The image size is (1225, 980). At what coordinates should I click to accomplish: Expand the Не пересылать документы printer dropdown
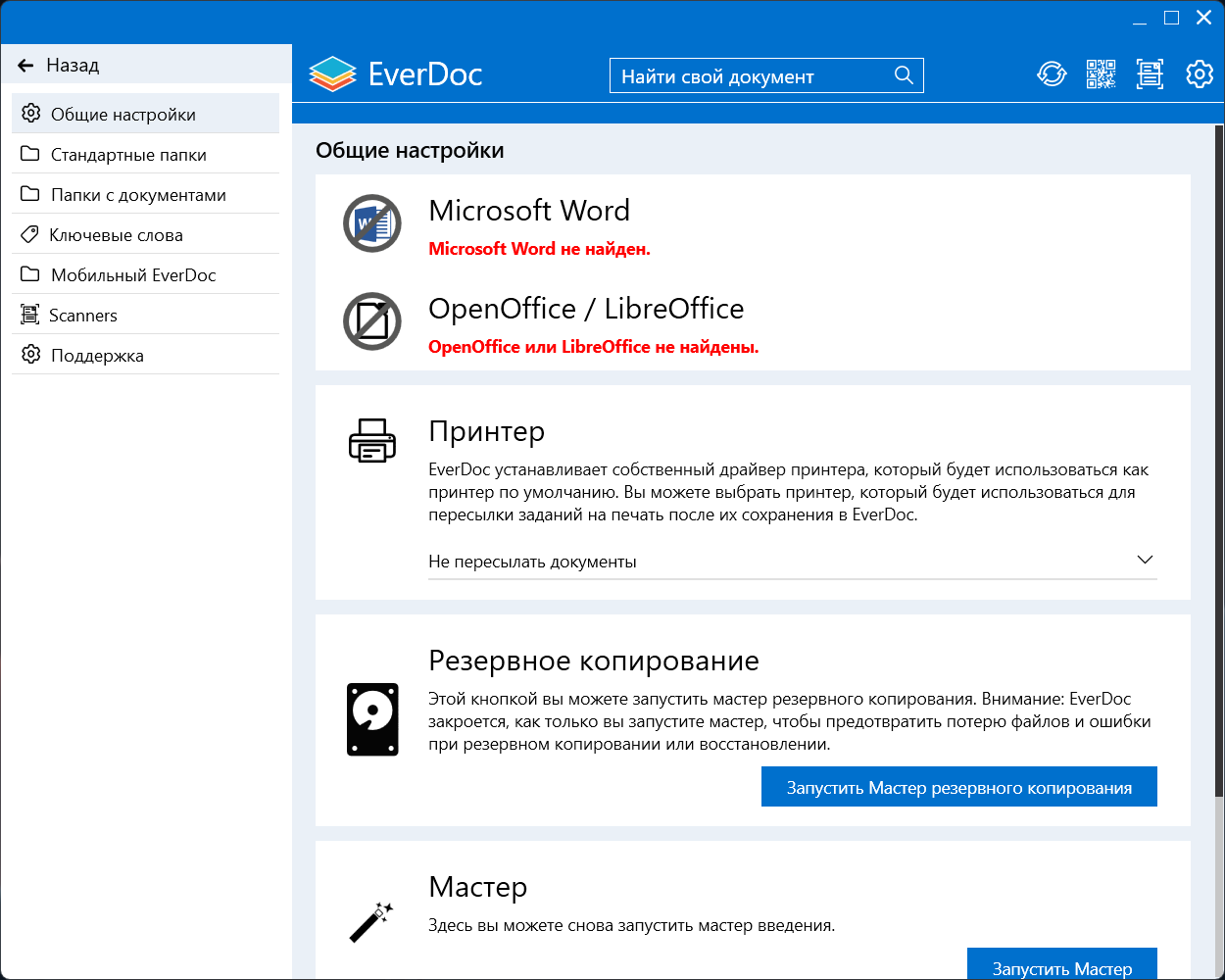792,561
